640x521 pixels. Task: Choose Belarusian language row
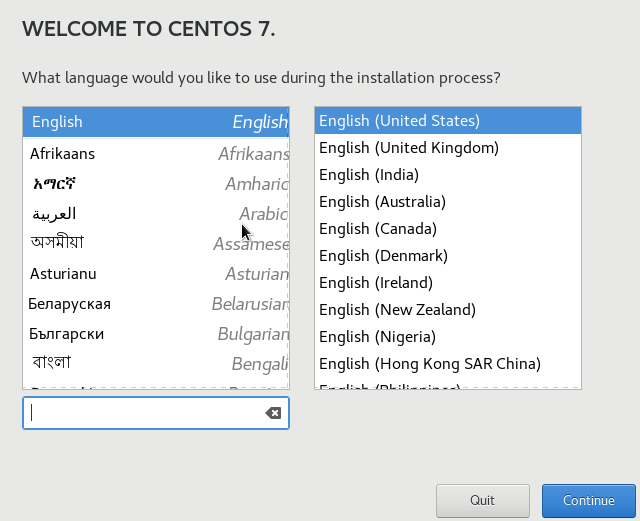pyautogui.click(x=155, y=304)
